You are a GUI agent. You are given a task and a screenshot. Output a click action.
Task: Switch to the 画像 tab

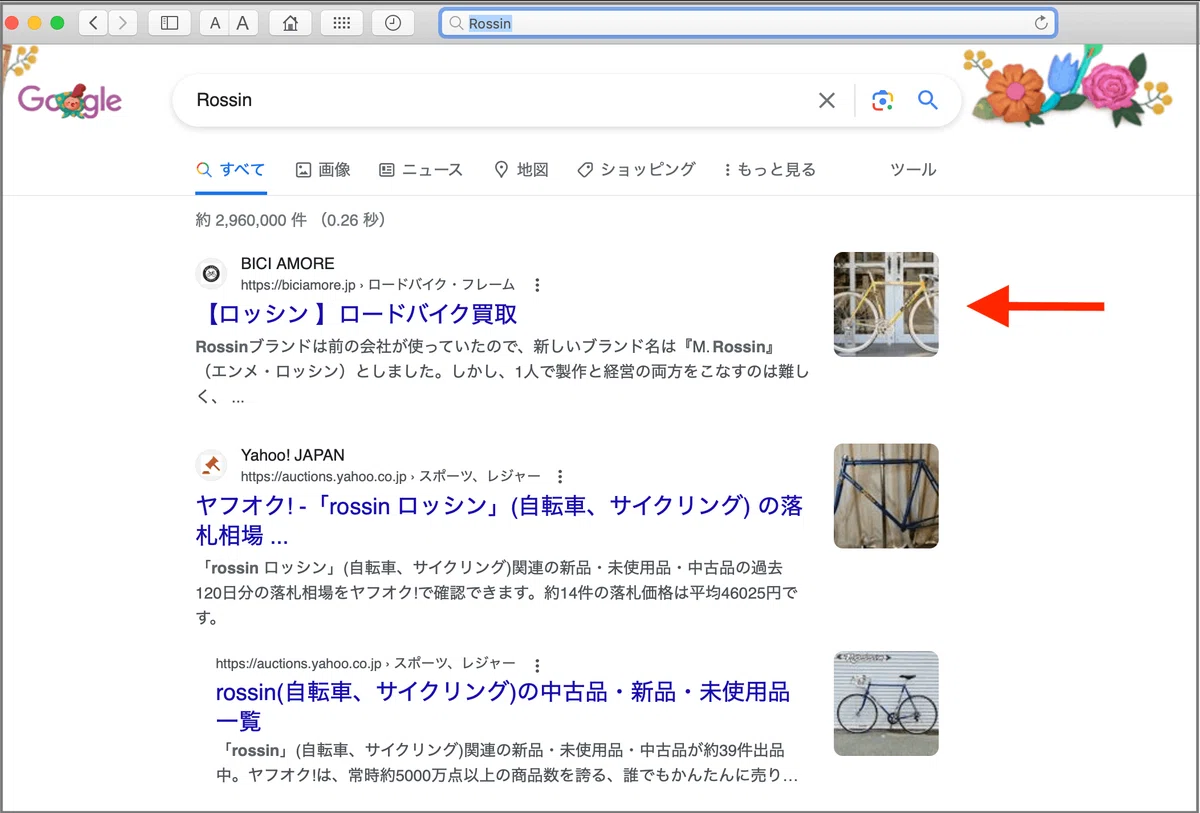click(323, 170)
